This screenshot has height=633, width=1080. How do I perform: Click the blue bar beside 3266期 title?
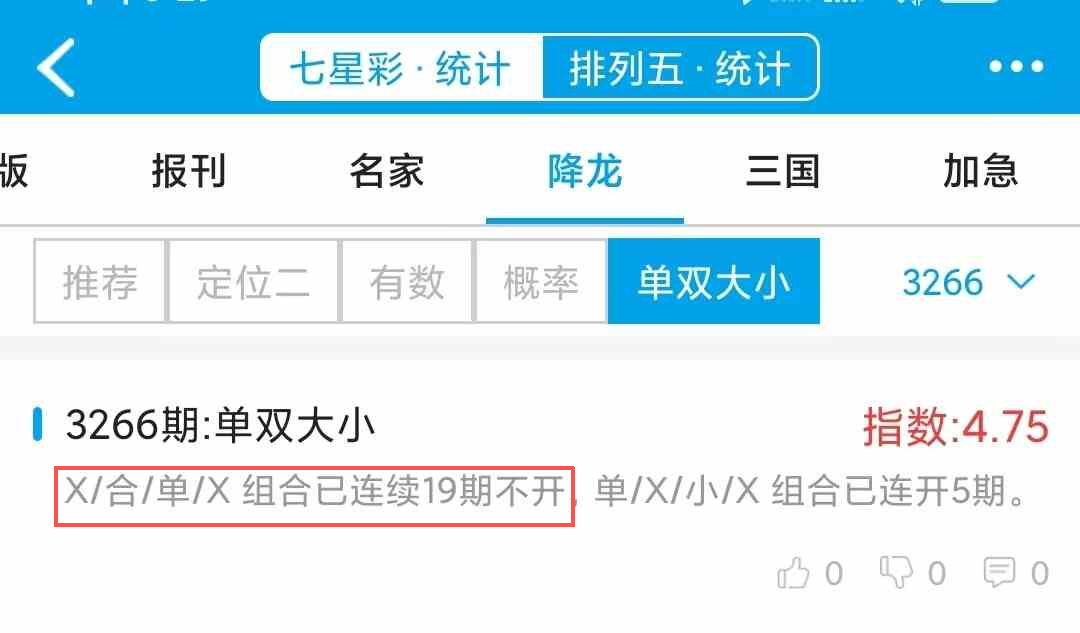pyautogui.click(x=38, y=424)
